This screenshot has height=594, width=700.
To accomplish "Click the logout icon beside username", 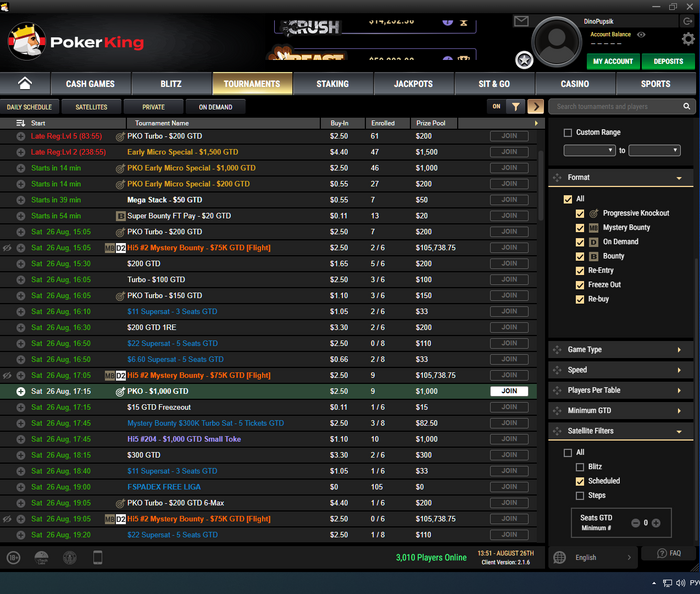I will (687, 21).
